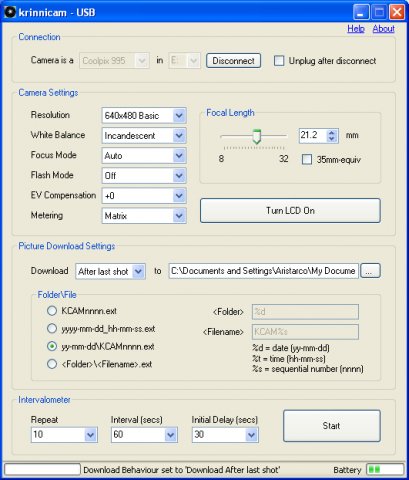
Task: Click the krinnicam app icon in title bar
Action: 10,12
